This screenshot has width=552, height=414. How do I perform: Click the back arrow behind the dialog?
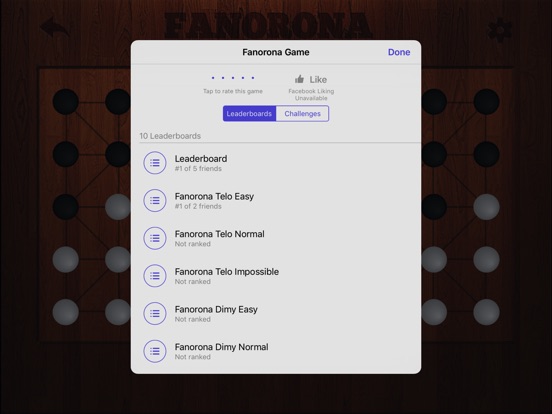pos(54,27)
